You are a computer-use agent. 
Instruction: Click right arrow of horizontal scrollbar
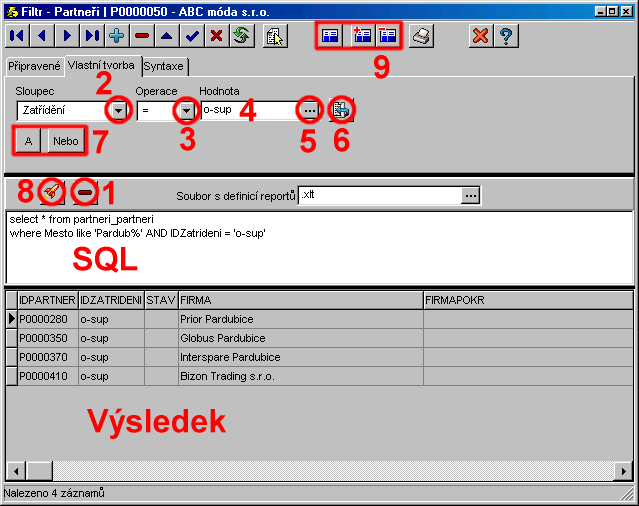tap(623, 471)
